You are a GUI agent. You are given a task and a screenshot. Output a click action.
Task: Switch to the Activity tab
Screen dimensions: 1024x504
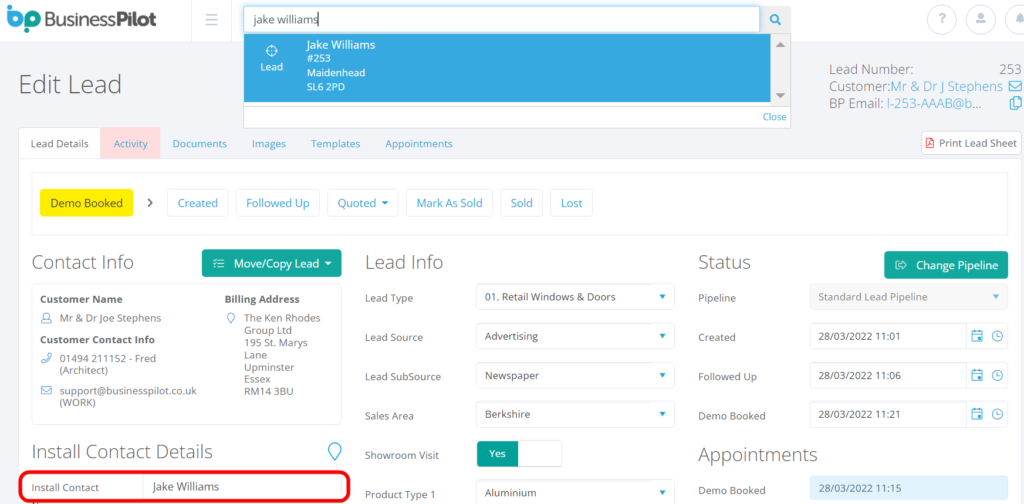click(130, 144)
